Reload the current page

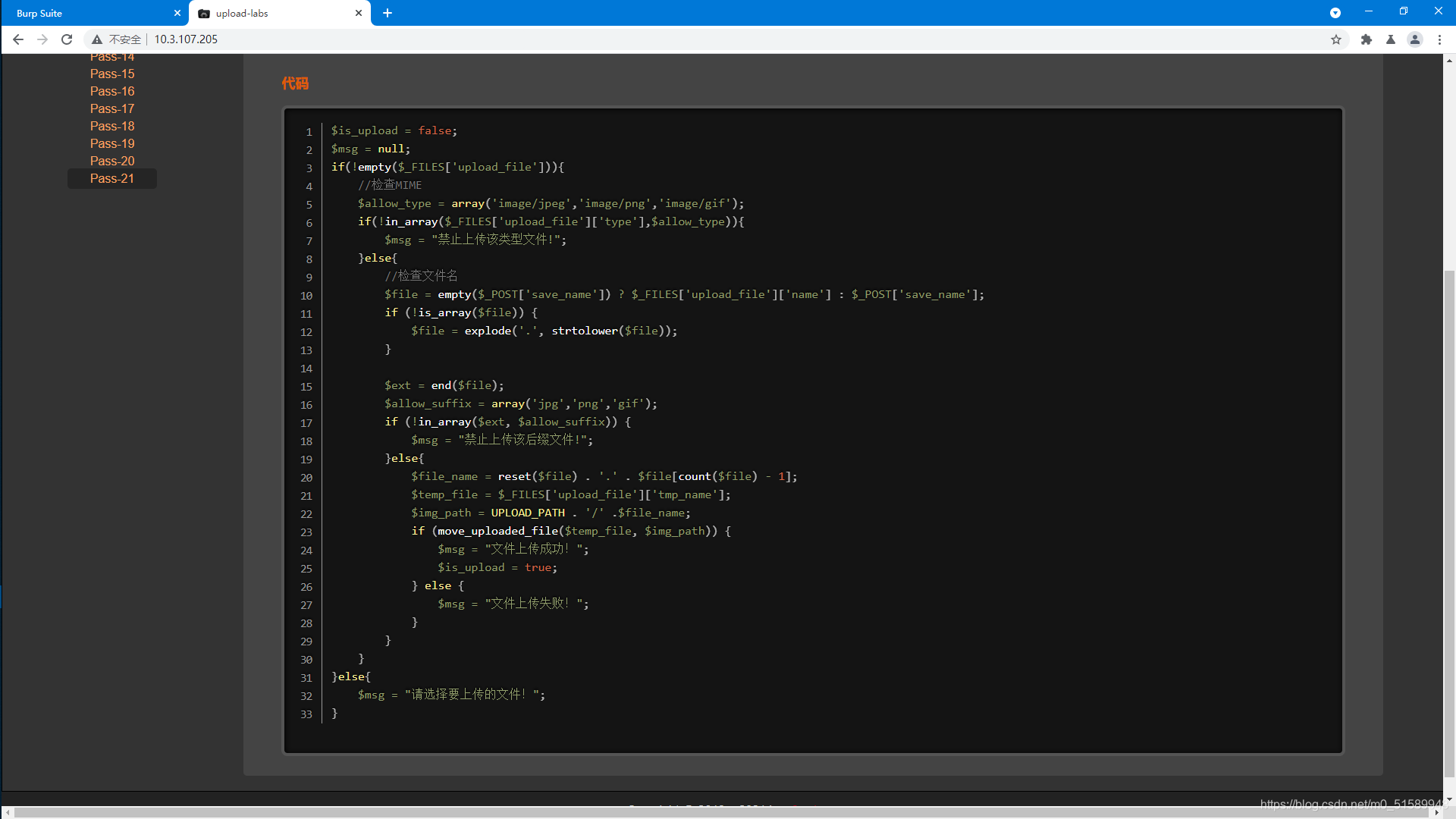67,39
